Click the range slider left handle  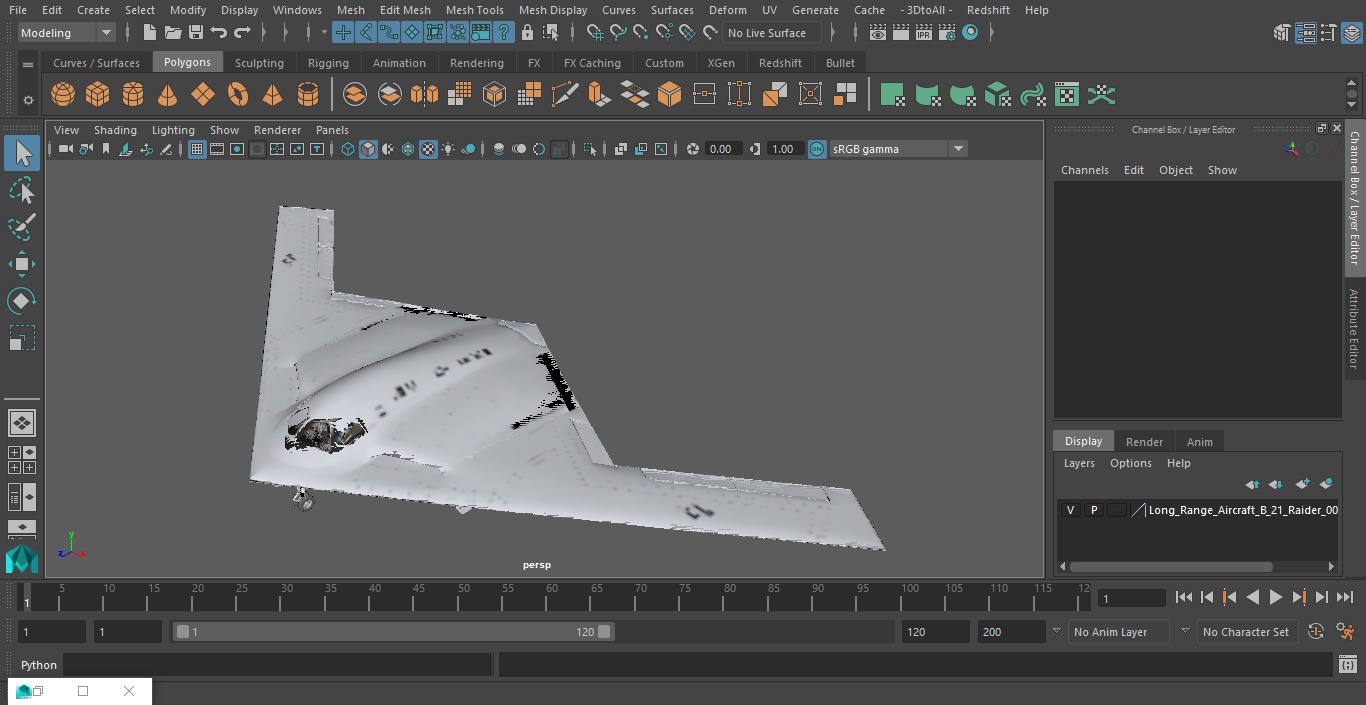[x=183, y=632]
